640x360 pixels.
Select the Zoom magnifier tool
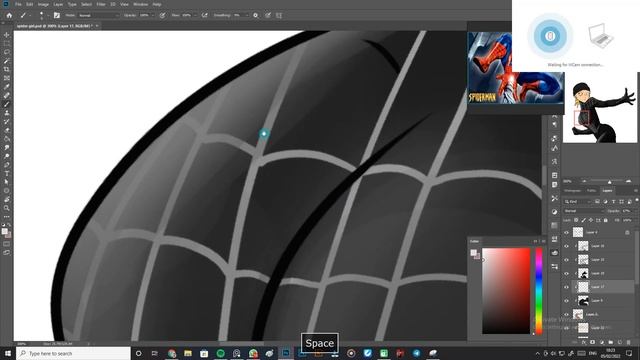7,208
